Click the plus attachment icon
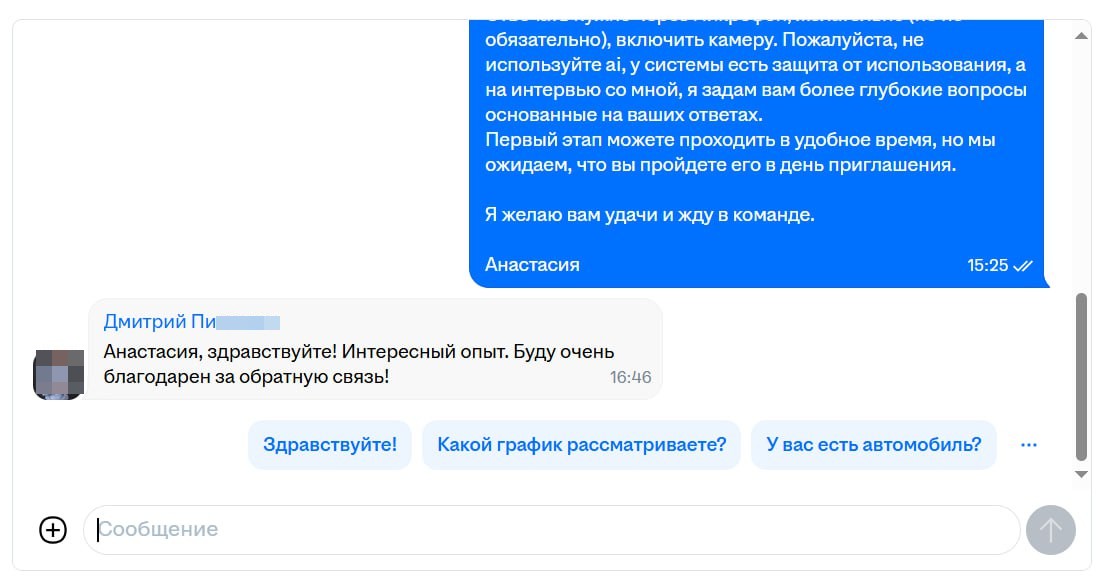Viewport: 1099px width, 588px height. pos(51,530)
